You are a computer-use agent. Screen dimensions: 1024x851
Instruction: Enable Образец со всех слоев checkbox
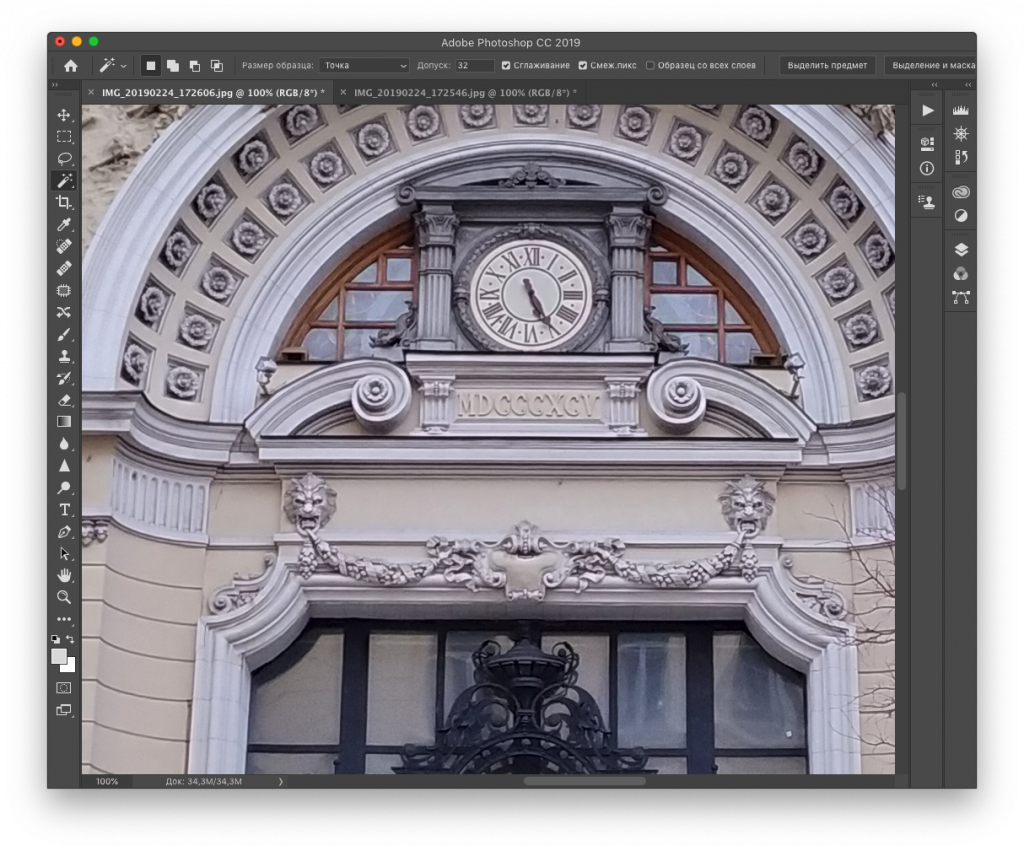[650, 66]
